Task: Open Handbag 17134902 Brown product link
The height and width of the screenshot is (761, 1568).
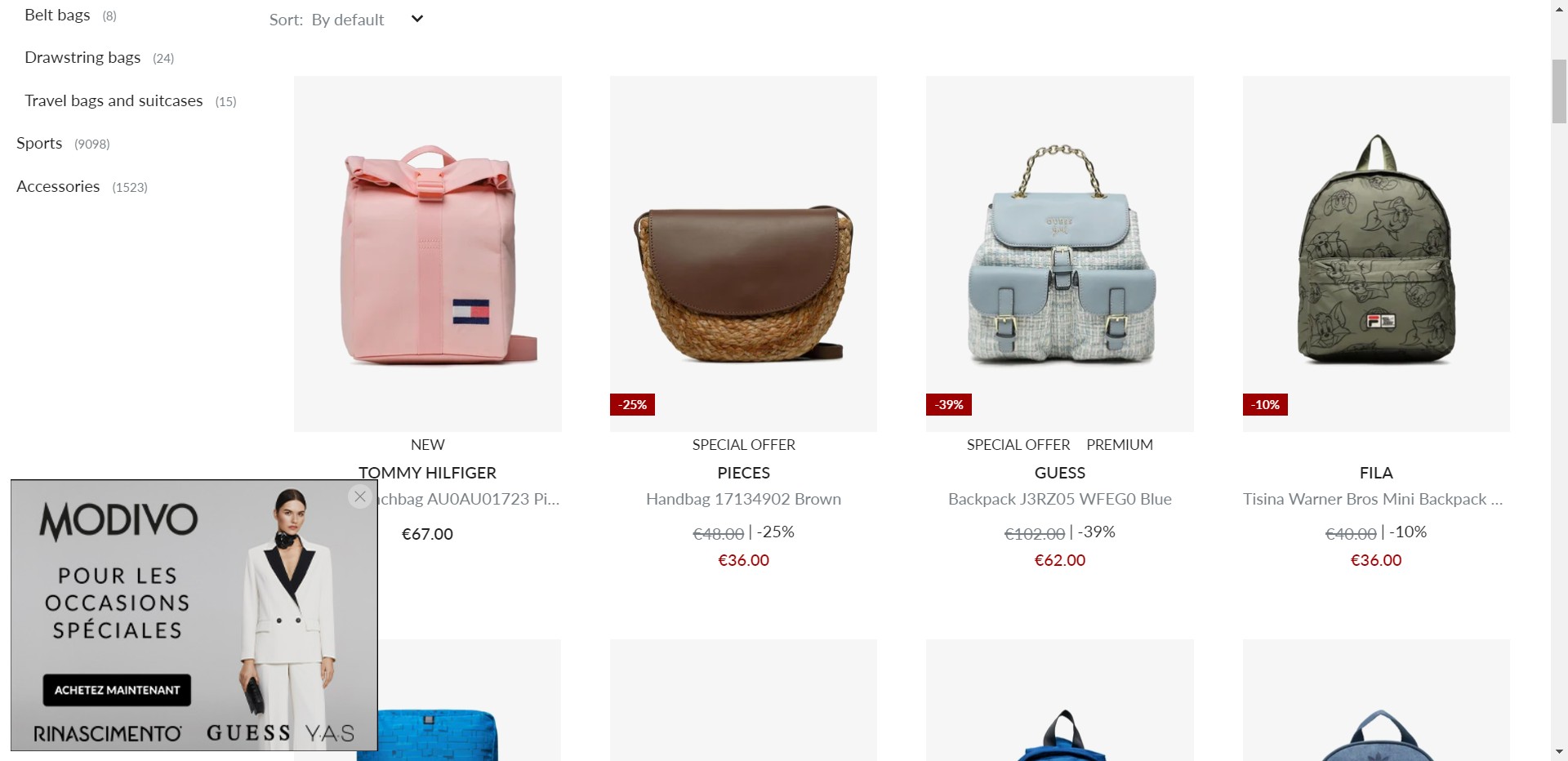Action: click(743, 499)
